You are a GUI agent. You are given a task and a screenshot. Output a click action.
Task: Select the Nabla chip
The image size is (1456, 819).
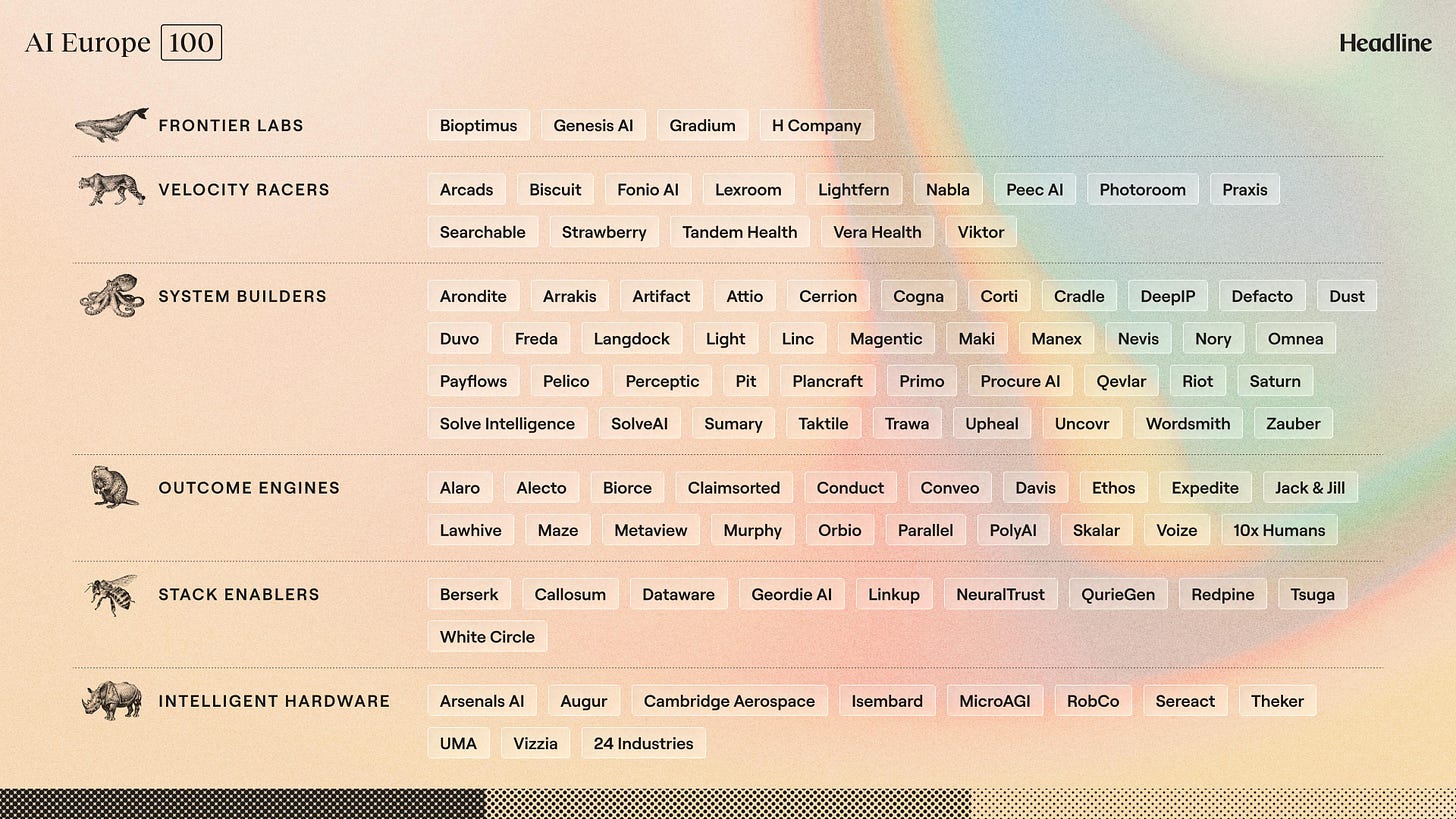(x=948, y=189)
